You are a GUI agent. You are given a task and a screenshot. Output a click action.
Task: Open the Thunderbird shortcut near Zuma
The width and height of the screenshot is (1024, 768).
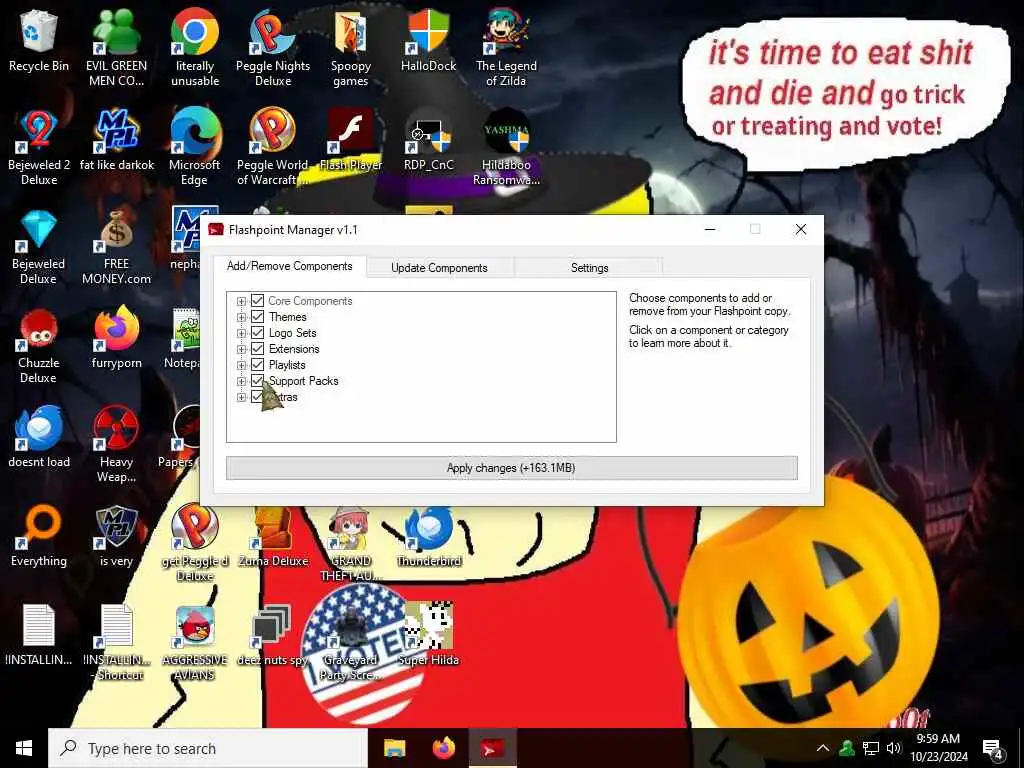[428, 537]
